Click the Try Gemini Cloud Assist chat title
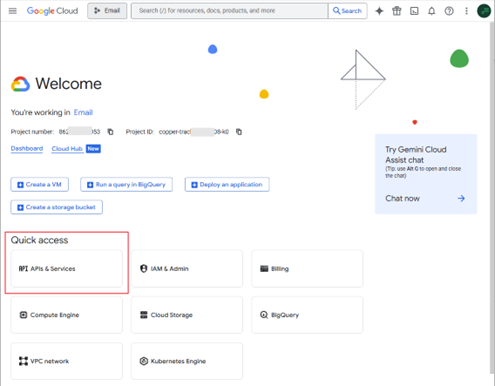495x386 pixels. [416, 155]
